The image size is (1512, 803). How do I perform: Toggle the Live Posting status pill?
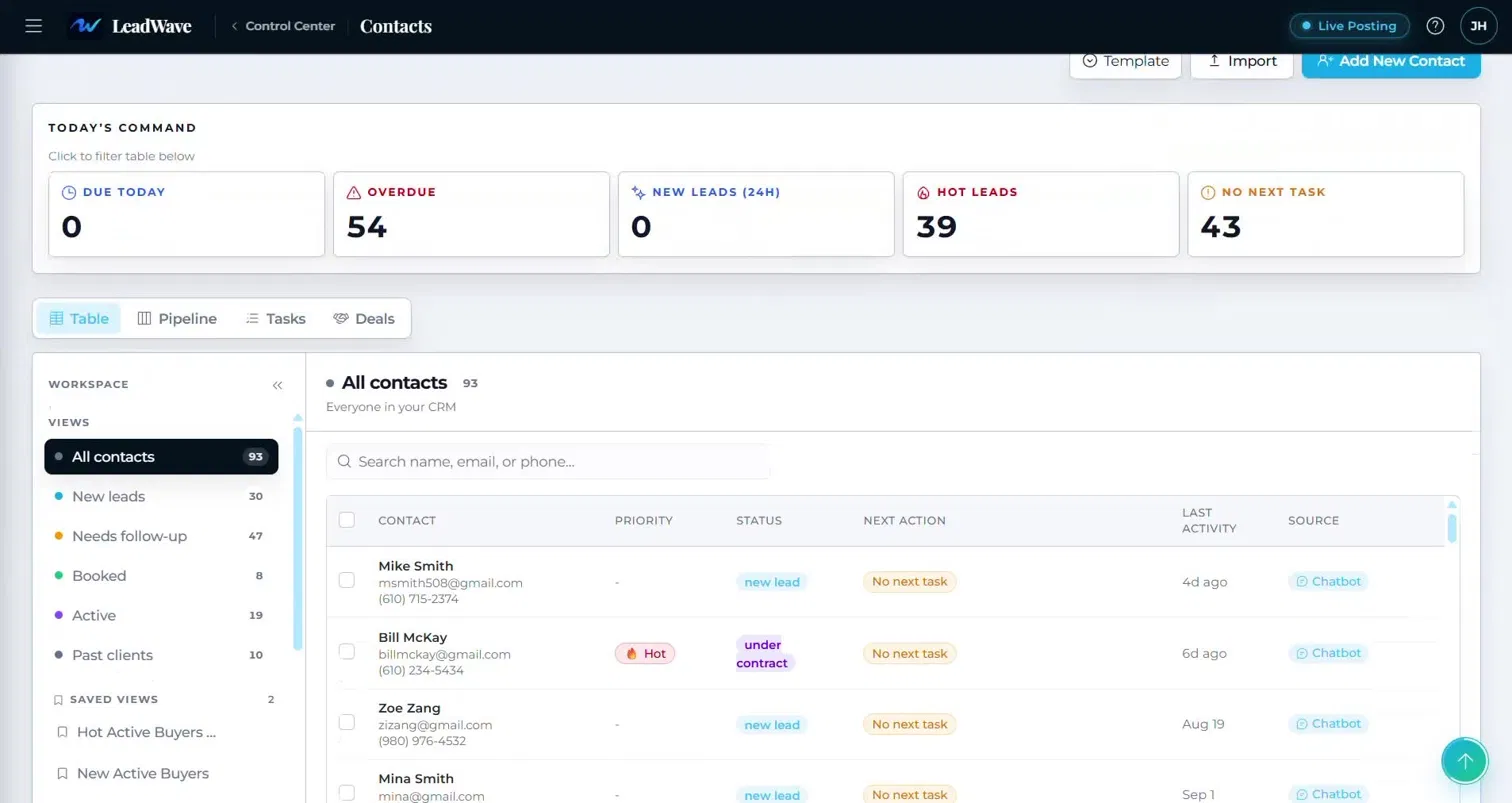click(x=1349, y=26)
